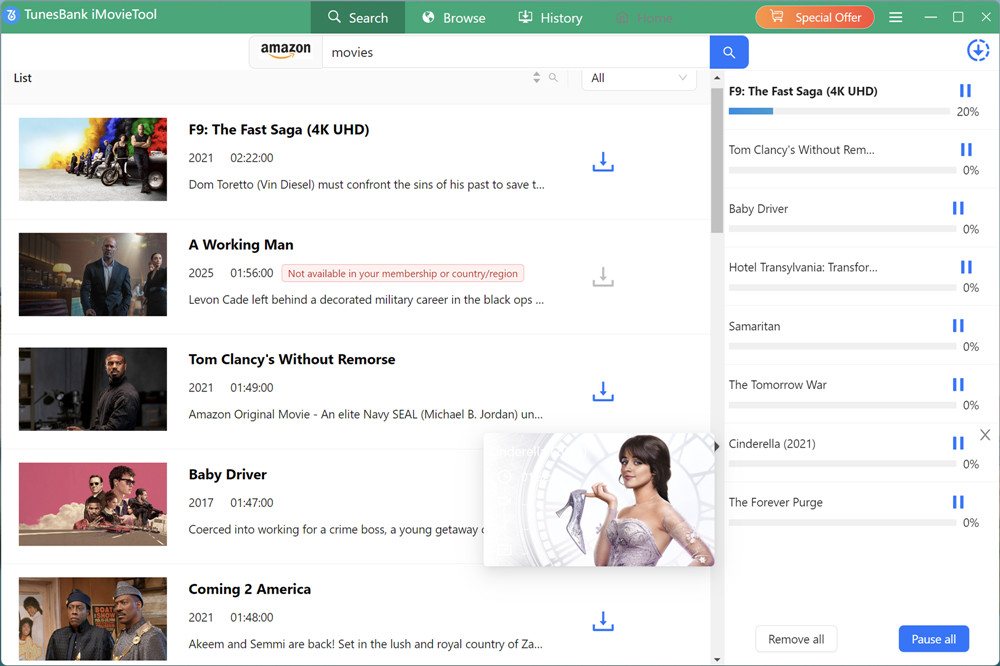Pause Cinderella (2021) download
1000x666 pixels.
coord(958,443)
